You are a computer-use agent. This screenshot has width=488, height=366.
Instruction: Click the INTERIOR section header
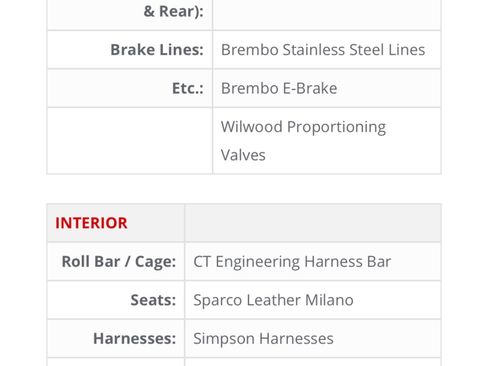point(91,223)
